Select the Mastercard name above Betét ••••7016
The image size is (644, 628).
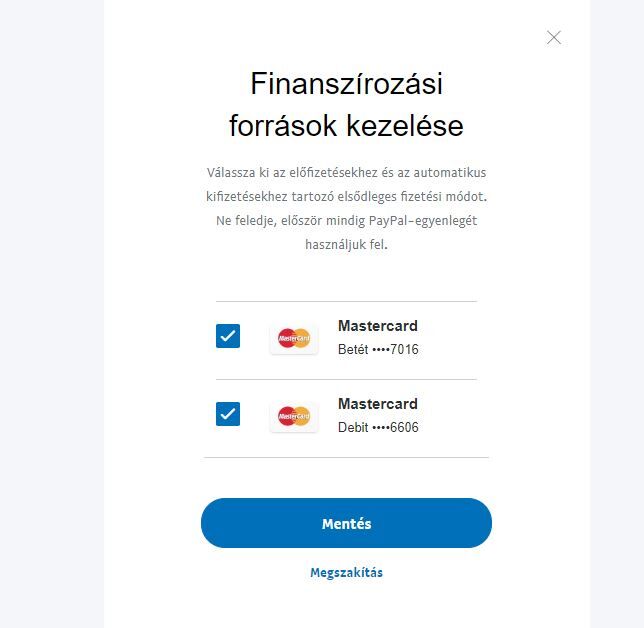tap(378, 326)
